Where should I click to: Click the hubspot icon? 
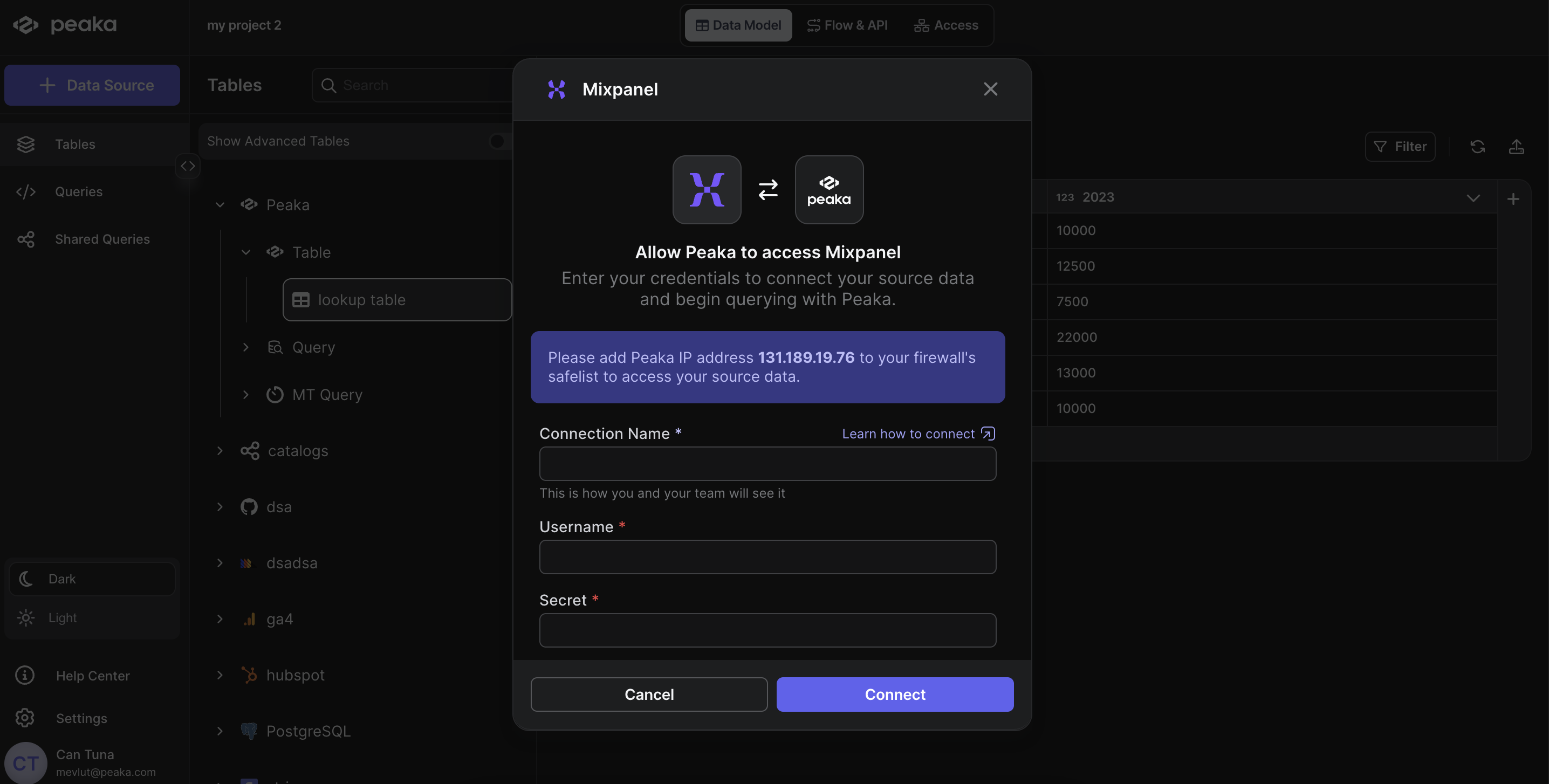[249, 675]
